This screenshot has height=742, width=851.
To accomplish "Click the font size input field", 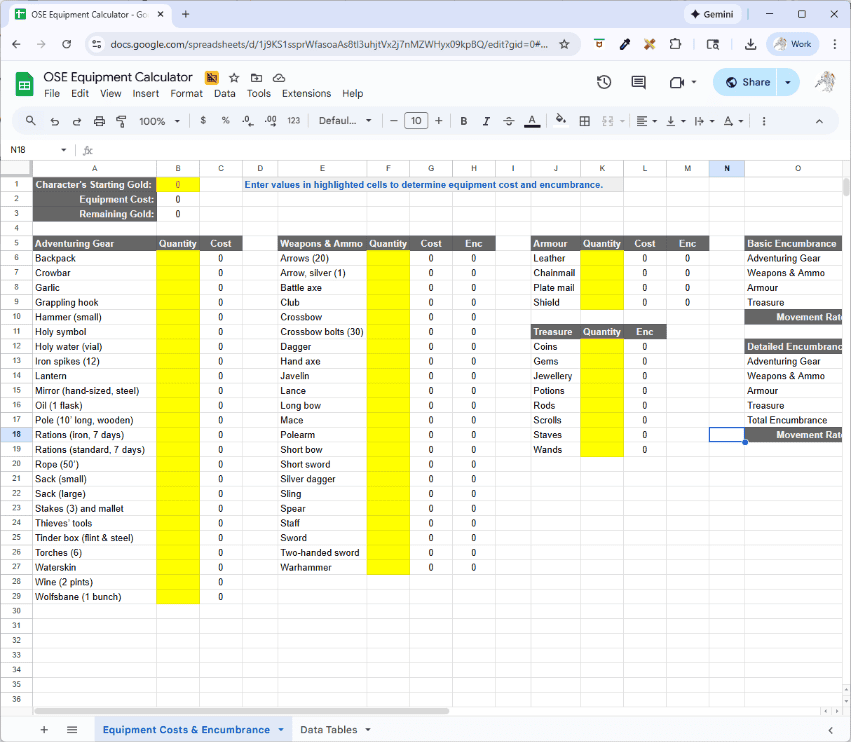I will (x=416, y=121).
